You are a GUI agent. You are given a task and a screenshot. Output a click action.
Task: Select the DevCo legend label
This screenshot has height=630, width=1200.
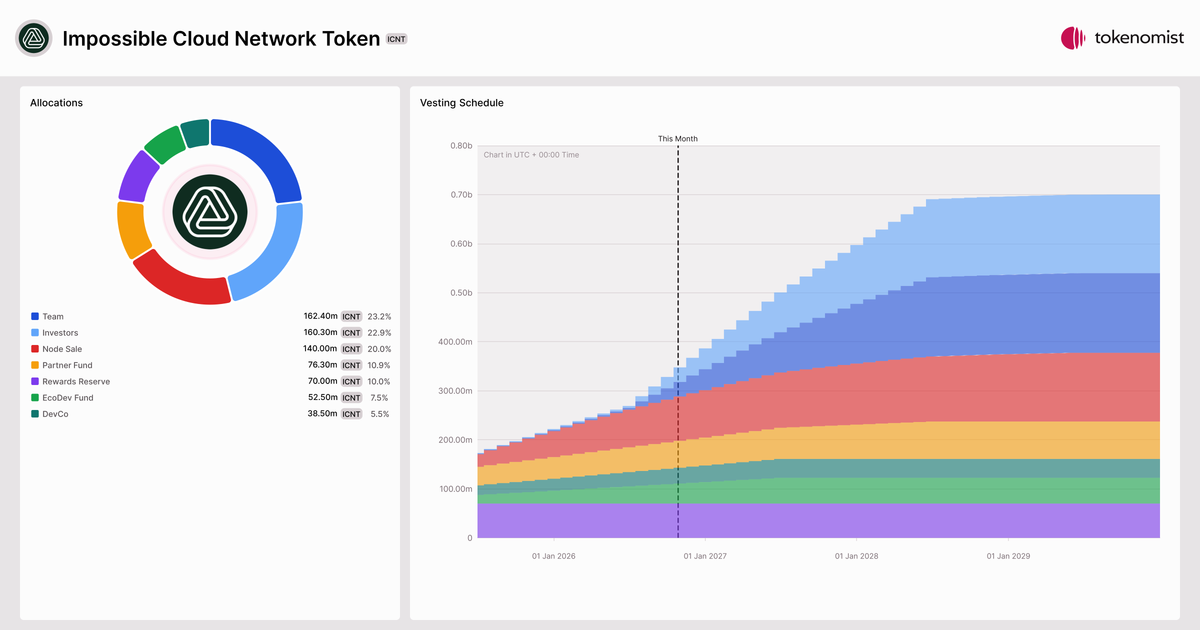click(x=55, y=414)
